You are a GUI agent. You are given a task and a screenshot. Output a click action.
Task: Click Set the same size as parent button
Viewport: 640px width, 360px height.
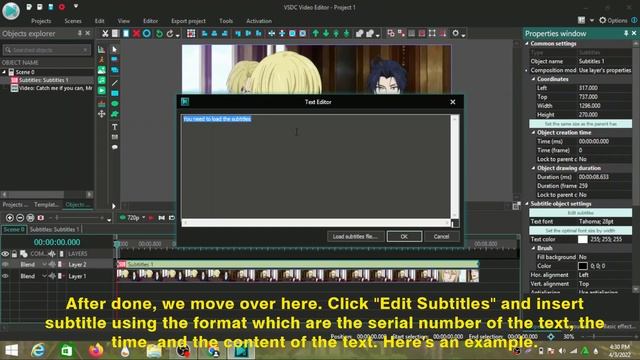[x=580, y=124]
